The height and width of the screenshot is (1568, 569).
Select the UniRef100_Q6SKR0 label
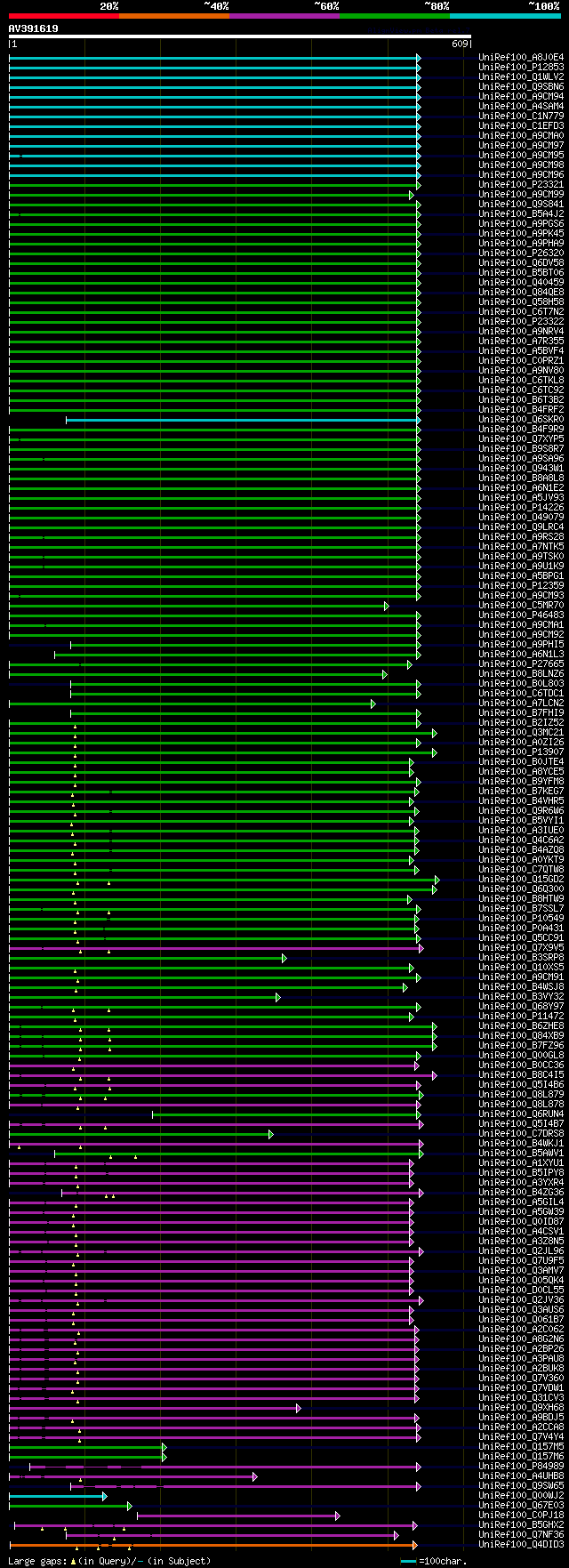(521, 419)
